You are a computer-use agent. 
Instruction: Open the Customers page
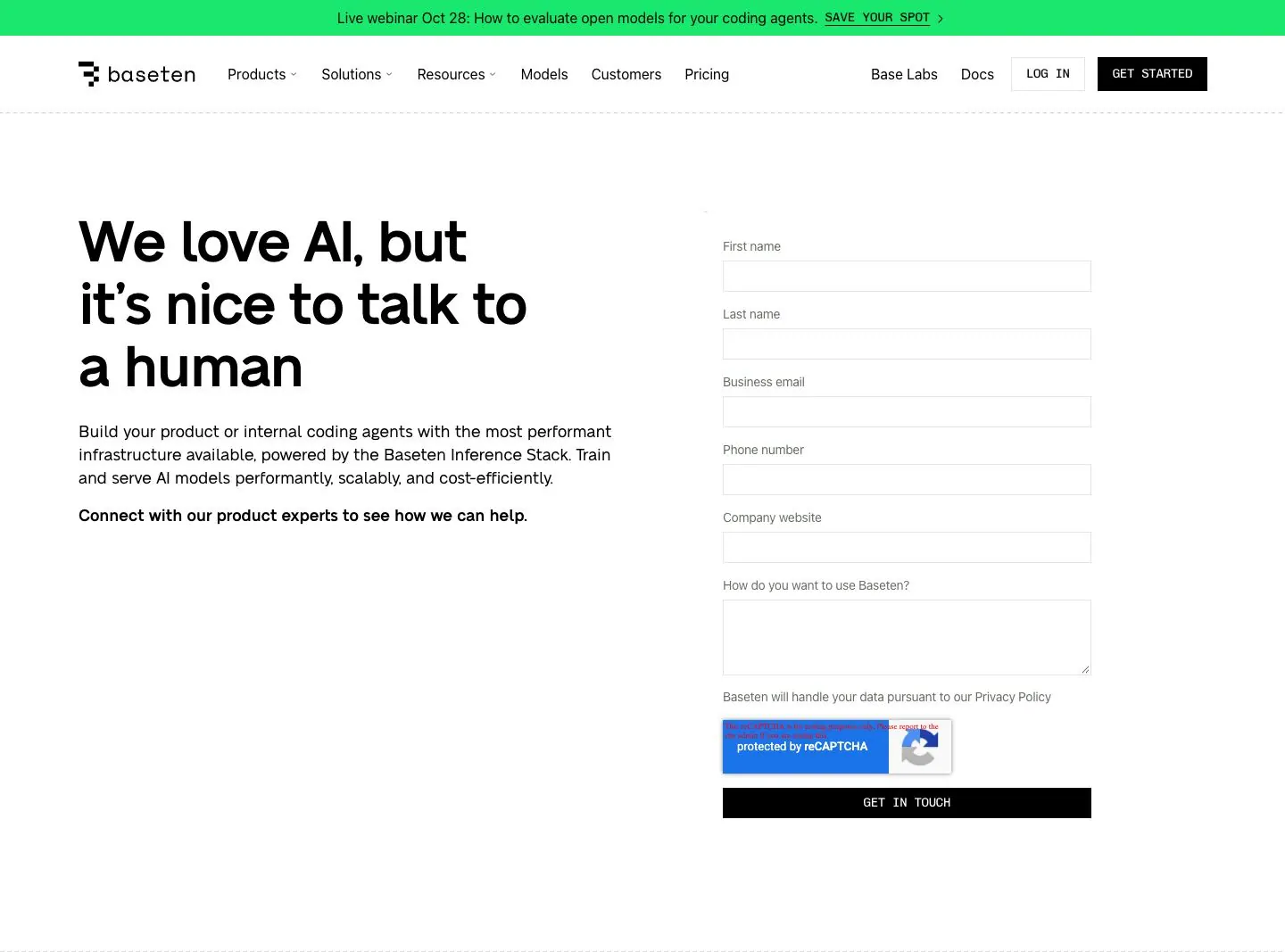click(626, 74)
